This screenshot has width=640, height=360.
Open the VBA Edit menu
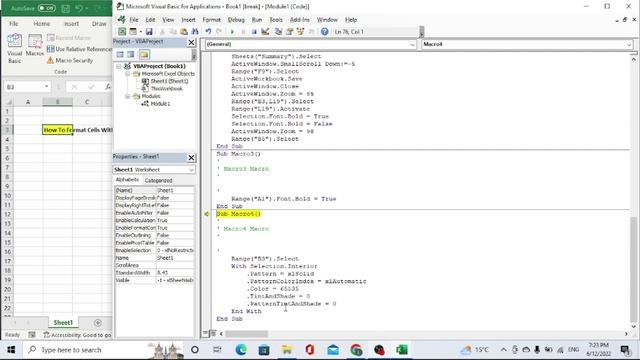pos(150,20)
